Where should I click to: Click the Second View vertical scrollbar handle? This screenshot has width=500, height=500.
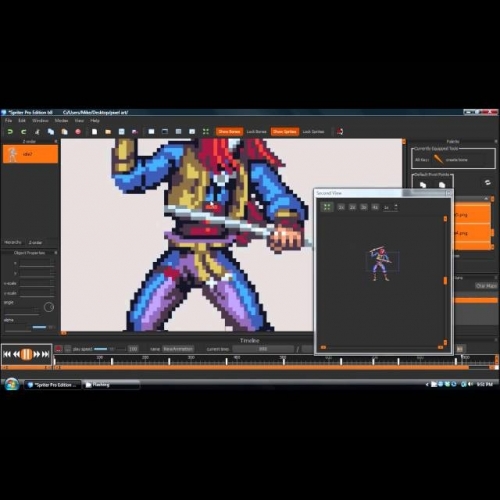445,281
